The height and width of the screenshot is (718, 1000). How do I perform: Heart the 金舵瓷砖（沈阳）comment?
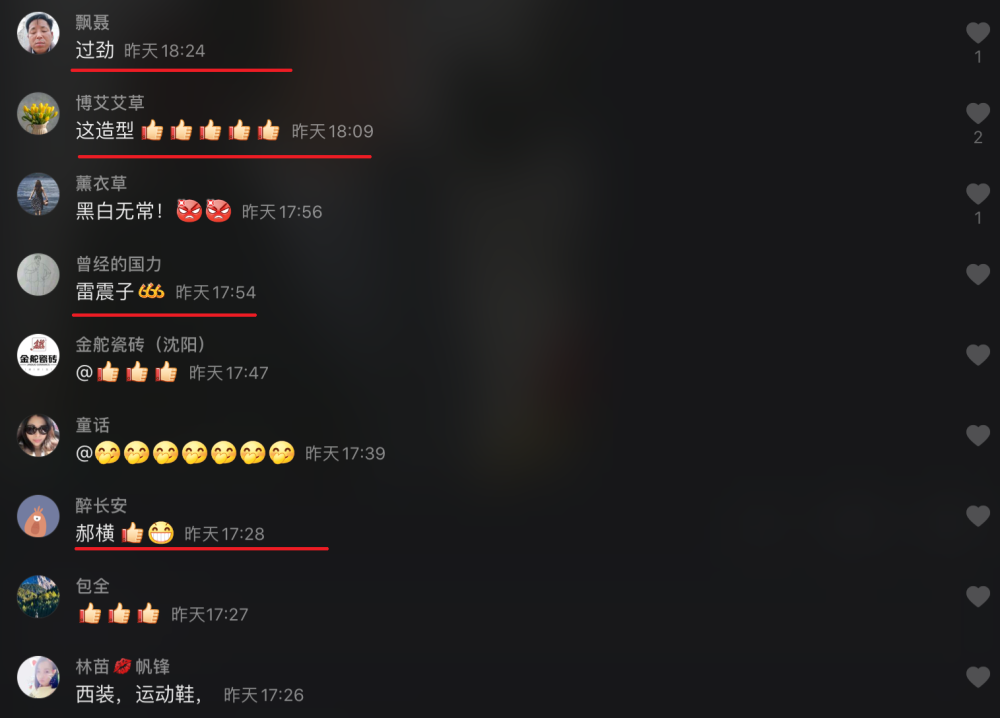978,355
